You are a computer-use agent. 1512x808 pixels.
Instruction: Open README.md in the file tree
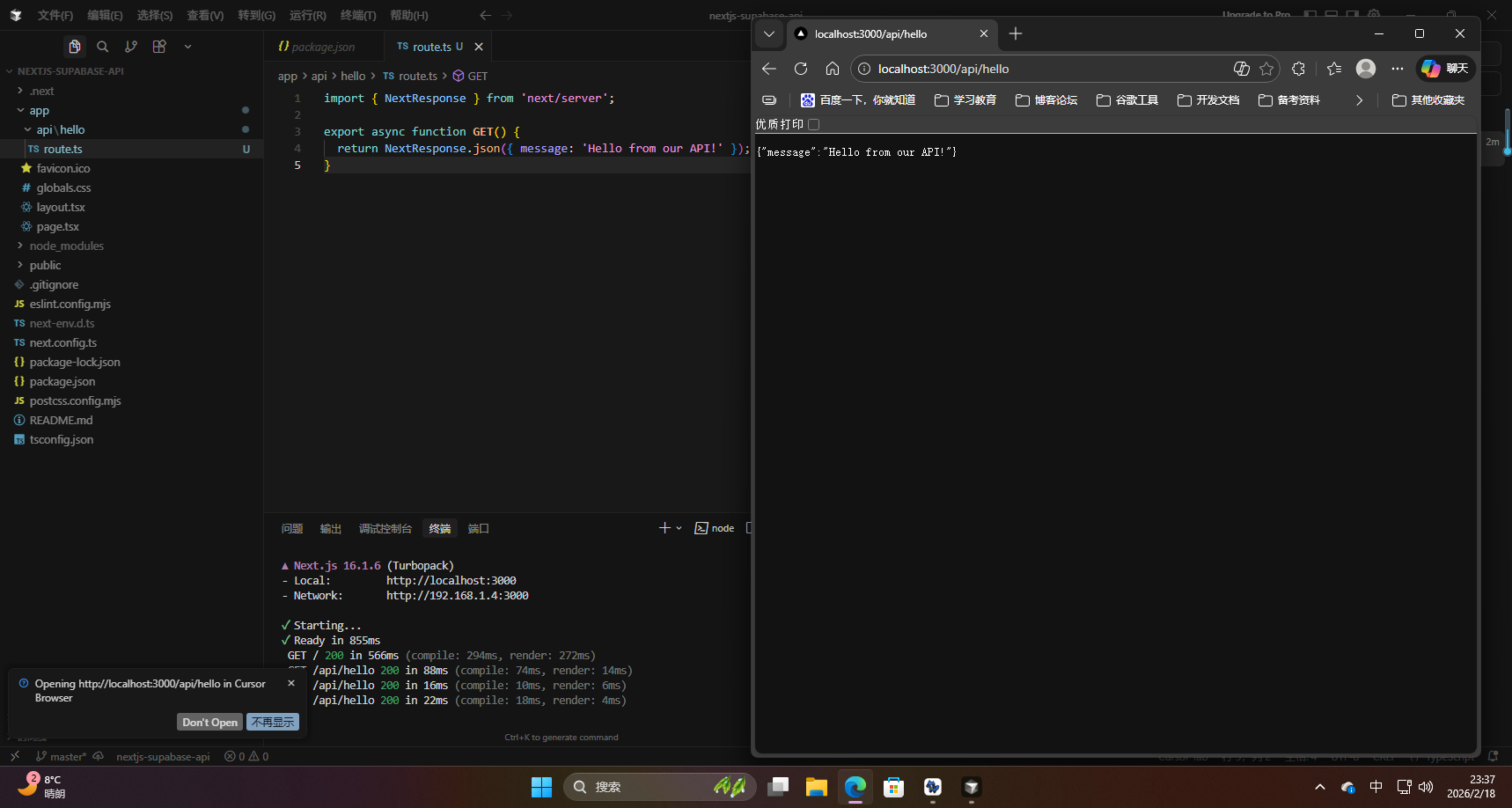point(61,420)
